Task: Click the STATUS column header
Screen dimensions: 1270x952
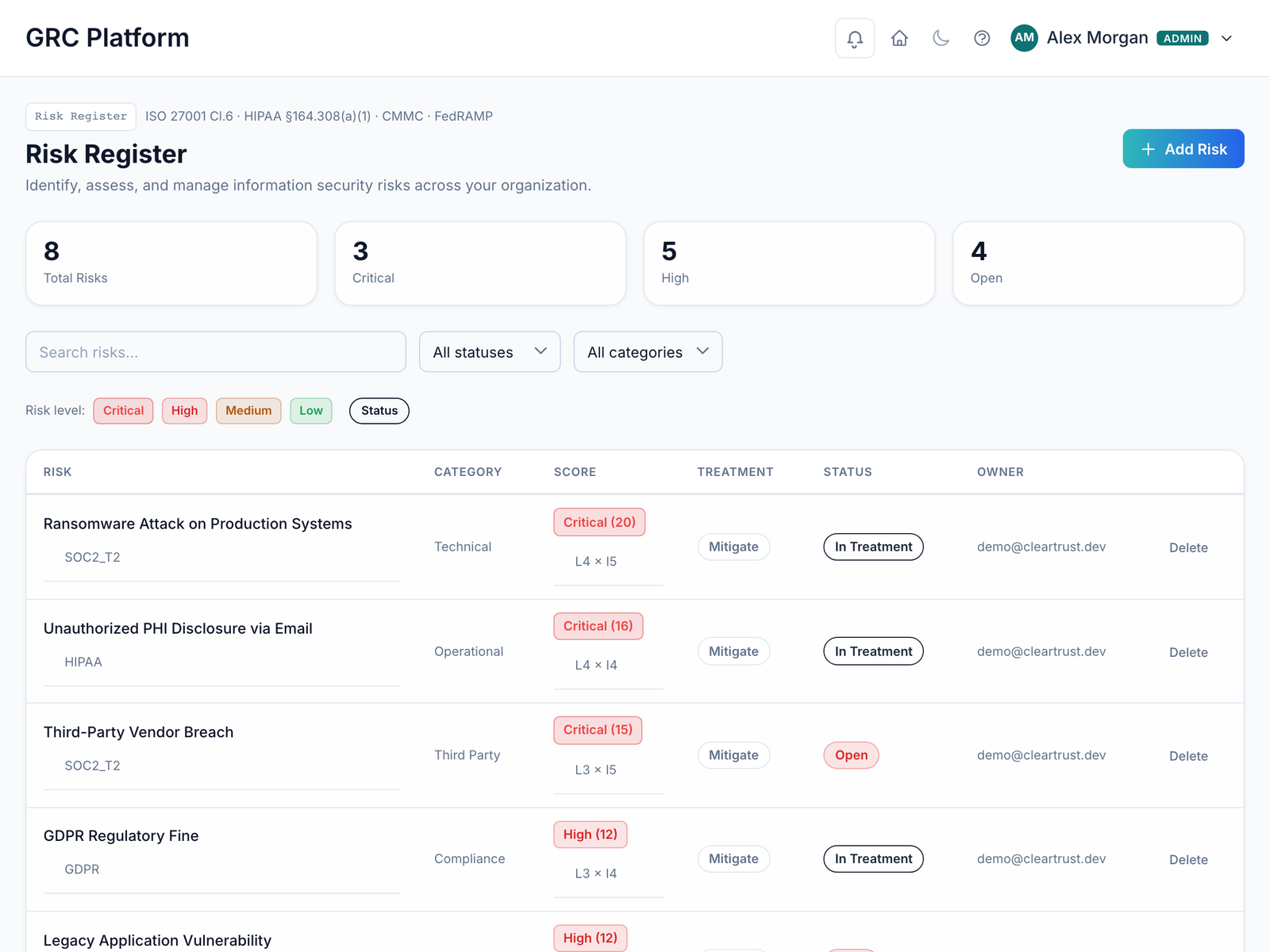Action: 848,472
